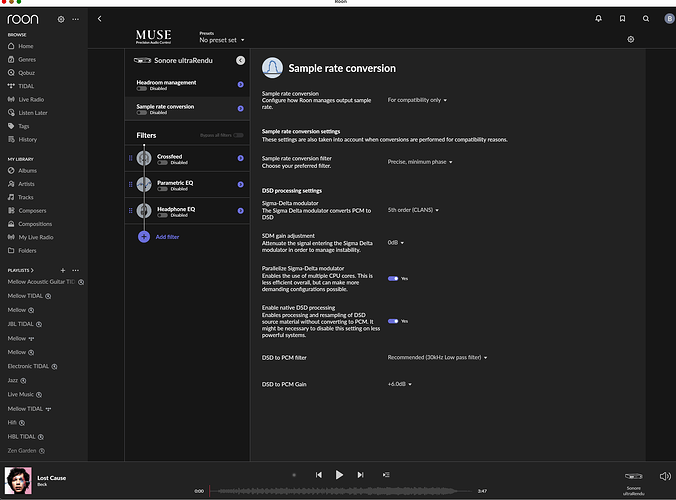Seek in the track waveform progress bar
The width and height of the screenshot is (676, 500).
[340, 491]
